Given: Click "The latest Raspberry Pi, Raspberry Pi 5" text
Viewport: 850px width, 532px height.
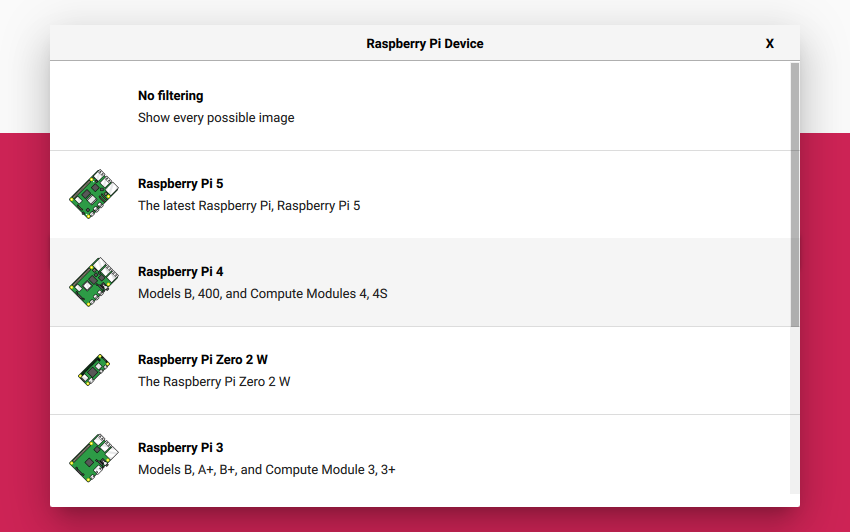Looking at the screenshot, I should 249,206.
